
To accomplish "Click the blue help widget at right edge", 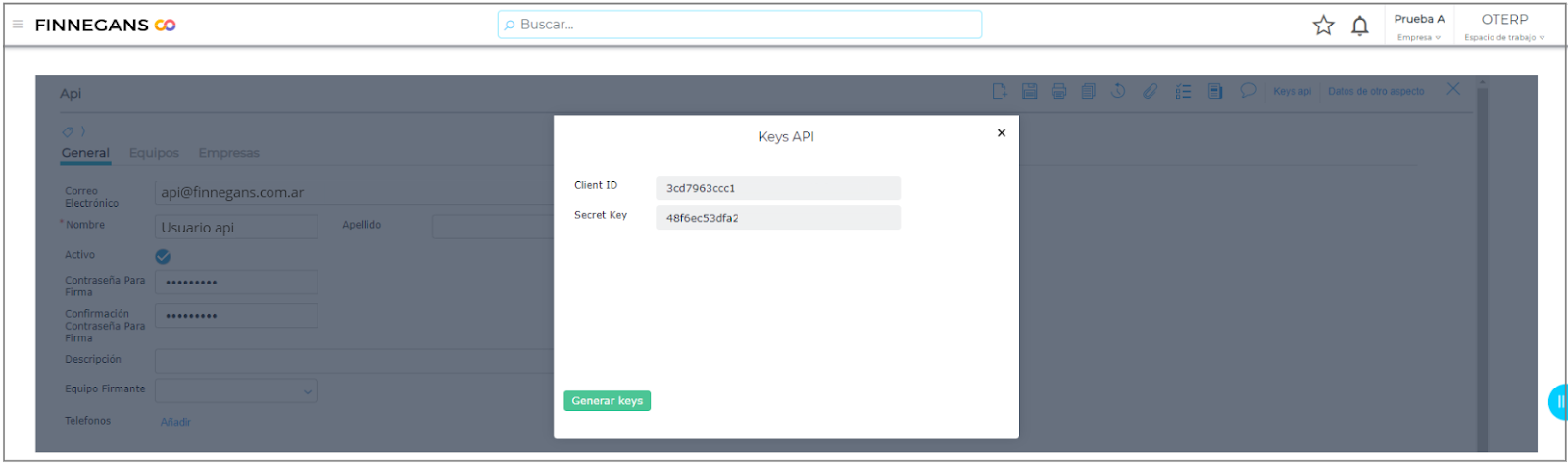I will tap(1558, 402).
